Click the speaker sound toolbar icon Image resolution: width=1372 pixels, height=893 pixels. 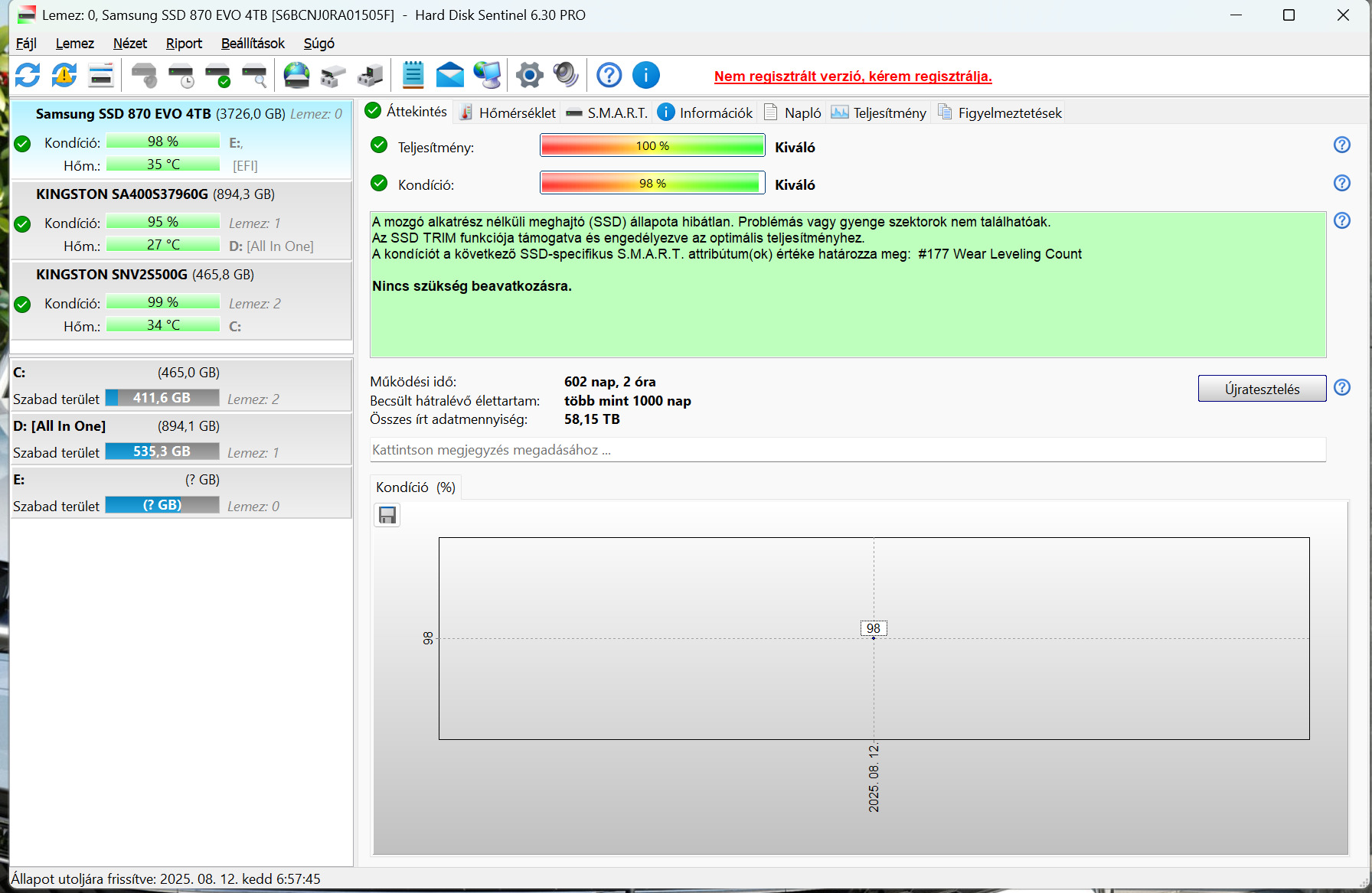(566, 75)
